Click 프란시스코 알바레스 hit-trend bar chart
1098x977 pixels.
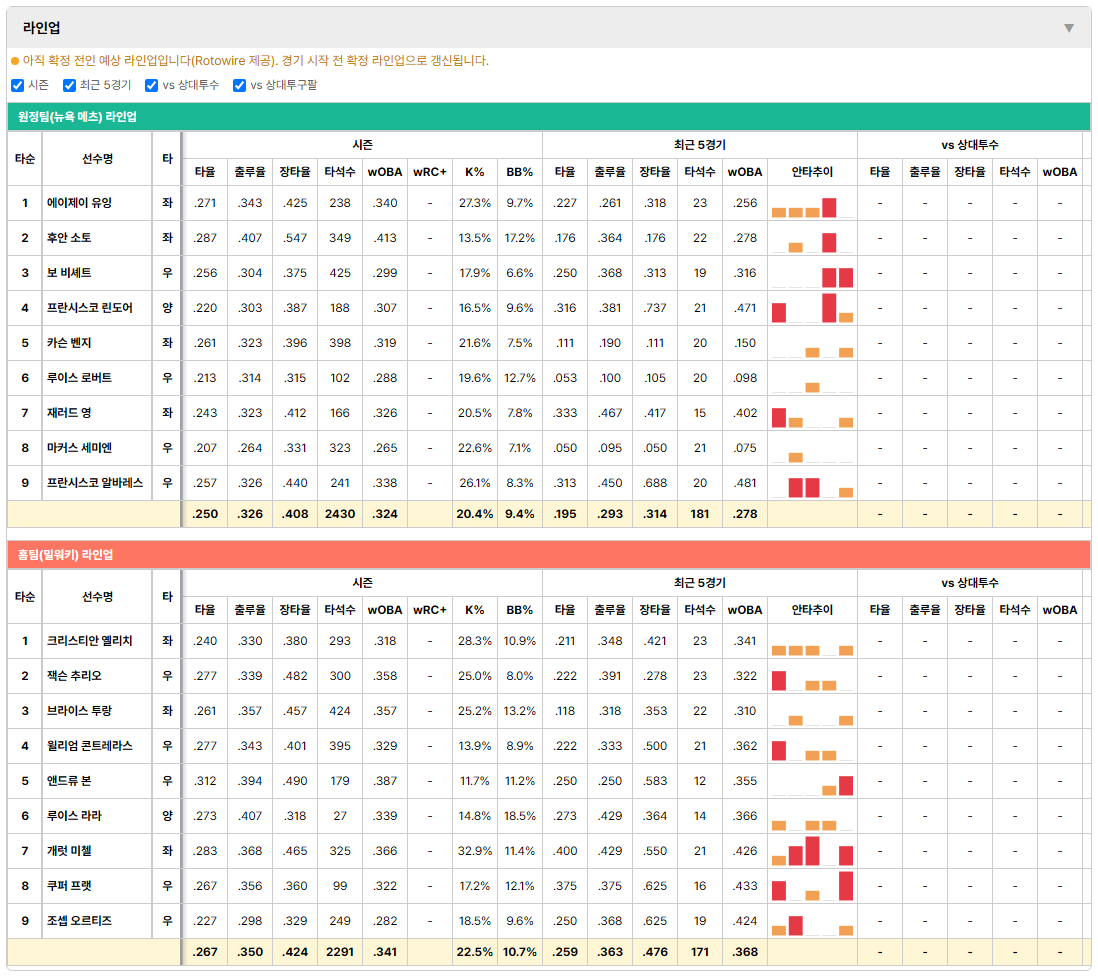[812, 487]
